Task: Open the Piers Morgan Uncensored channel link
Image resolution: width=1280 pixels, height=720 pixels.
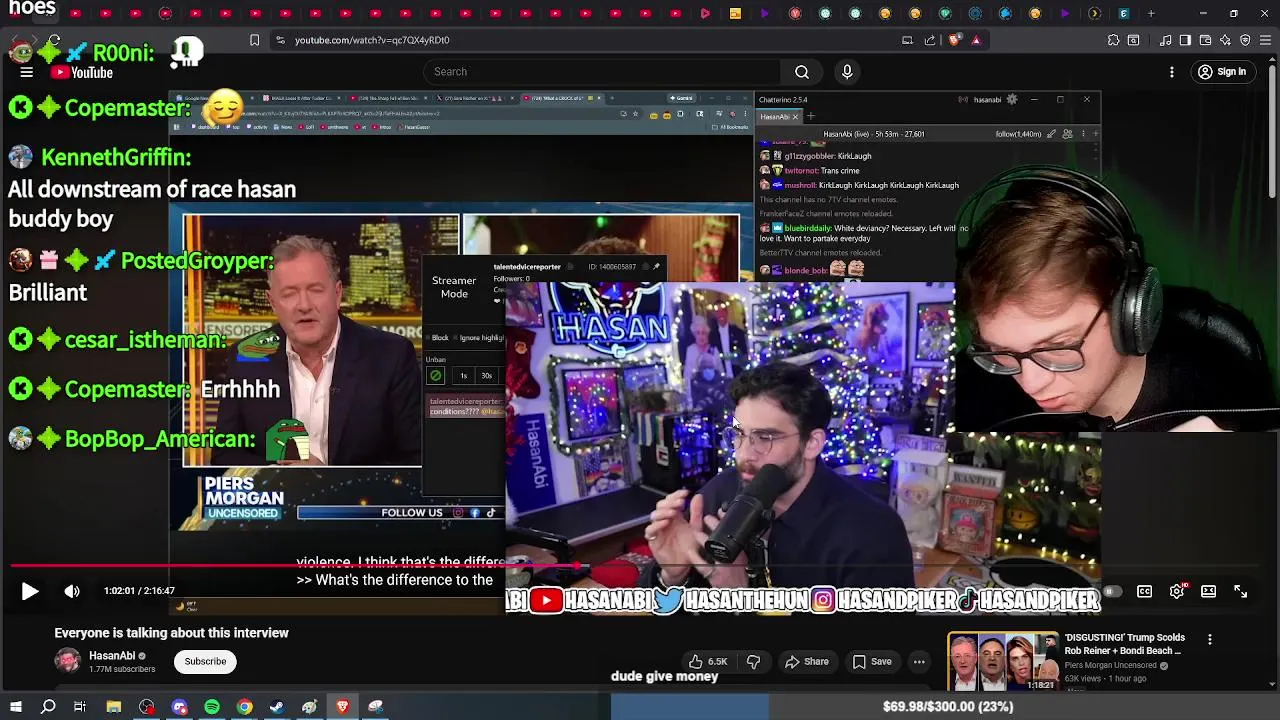Action: [x=1111, y=666]
